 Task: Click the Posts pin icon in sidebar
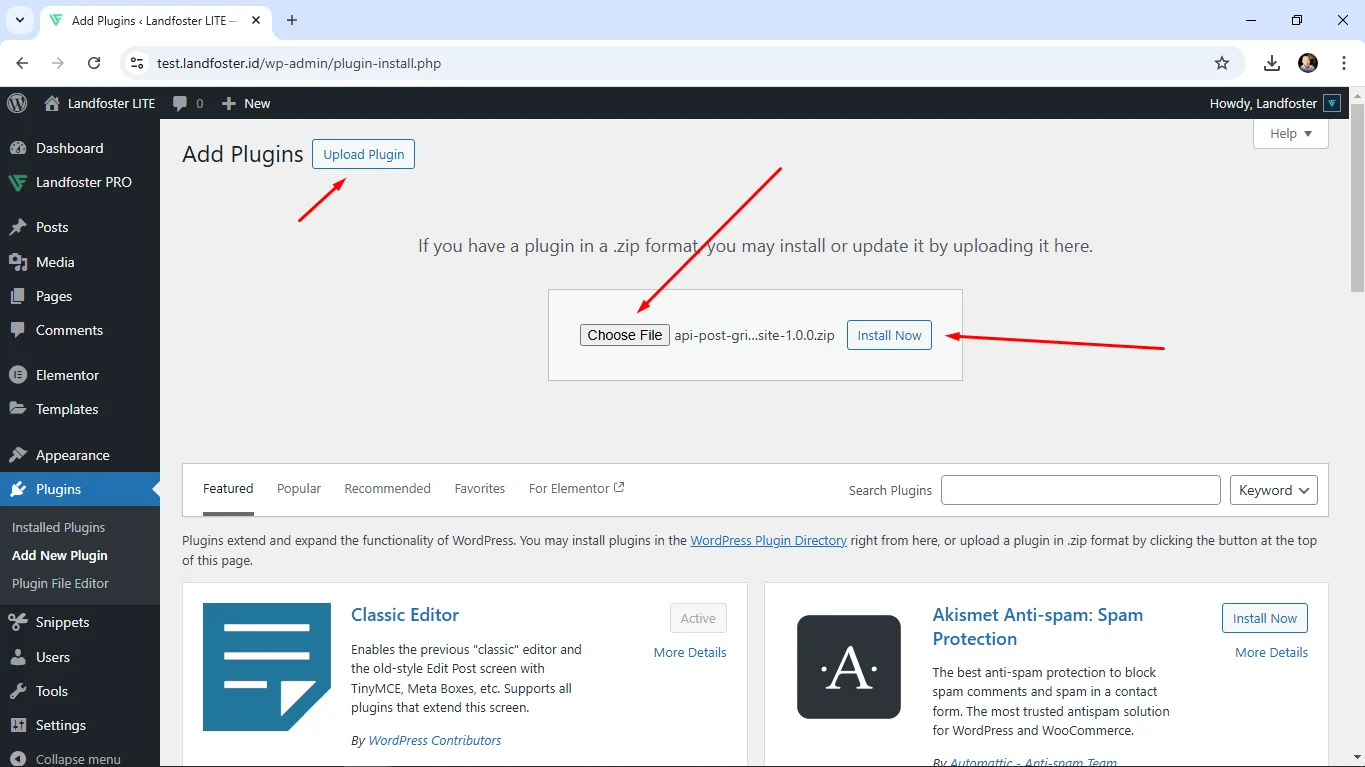click(x=18, y=227)
